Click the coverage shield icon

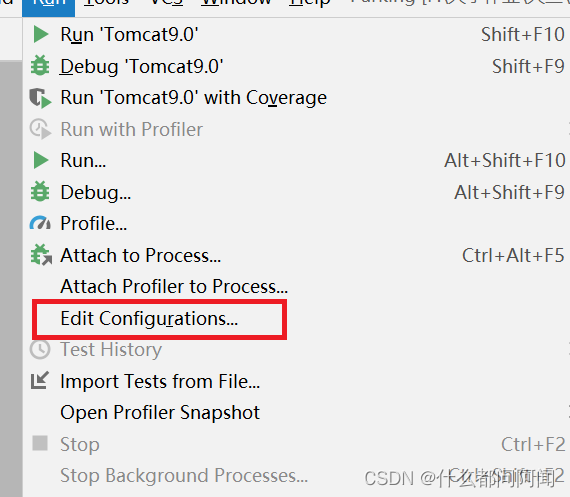40,98
